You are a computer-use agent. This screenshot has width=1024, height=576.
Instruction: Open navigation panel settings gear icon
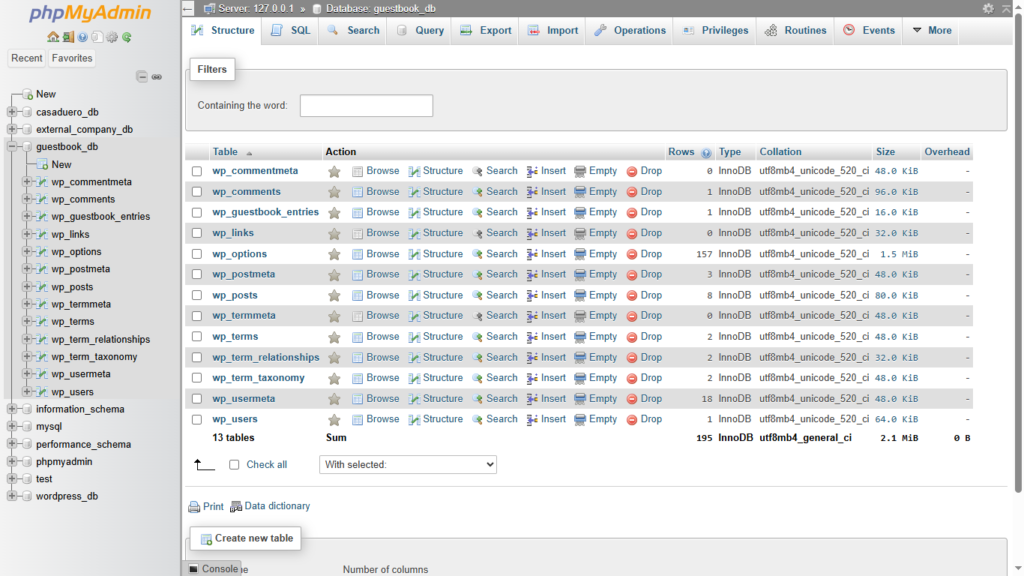tap(112, 38)
